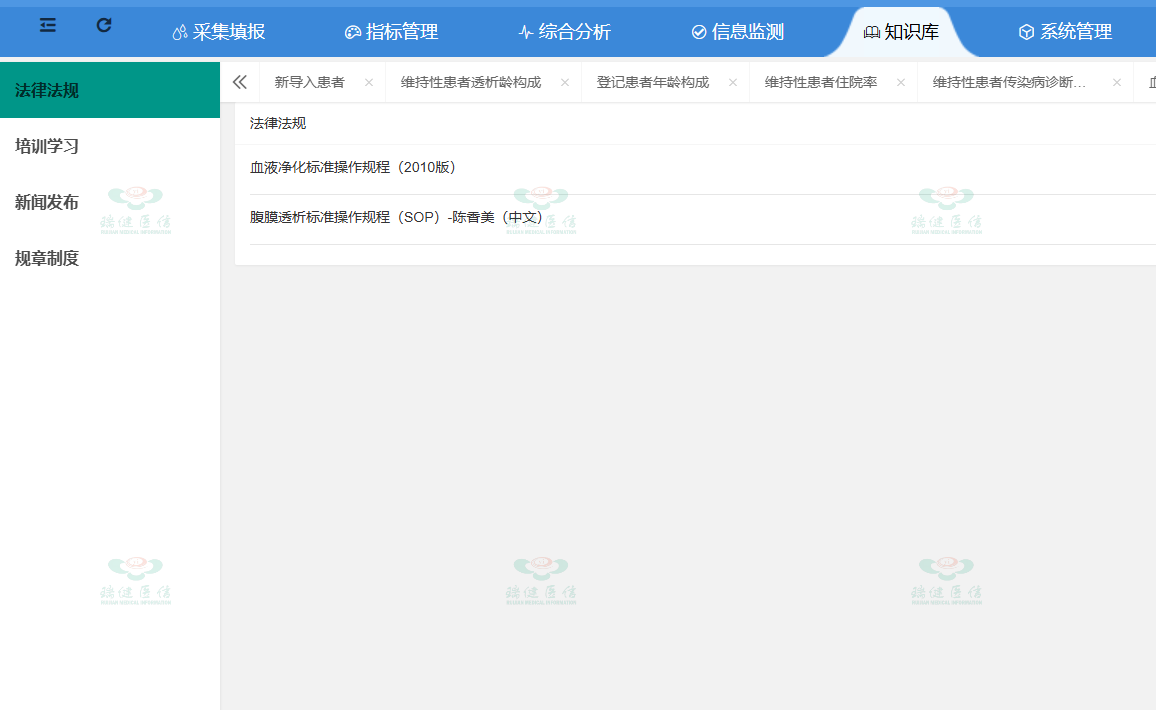The image size is (1156, 710).
Task: Open 新闻发布 in the sidebar
Action: pyautogui.click(x=110, y=202)
